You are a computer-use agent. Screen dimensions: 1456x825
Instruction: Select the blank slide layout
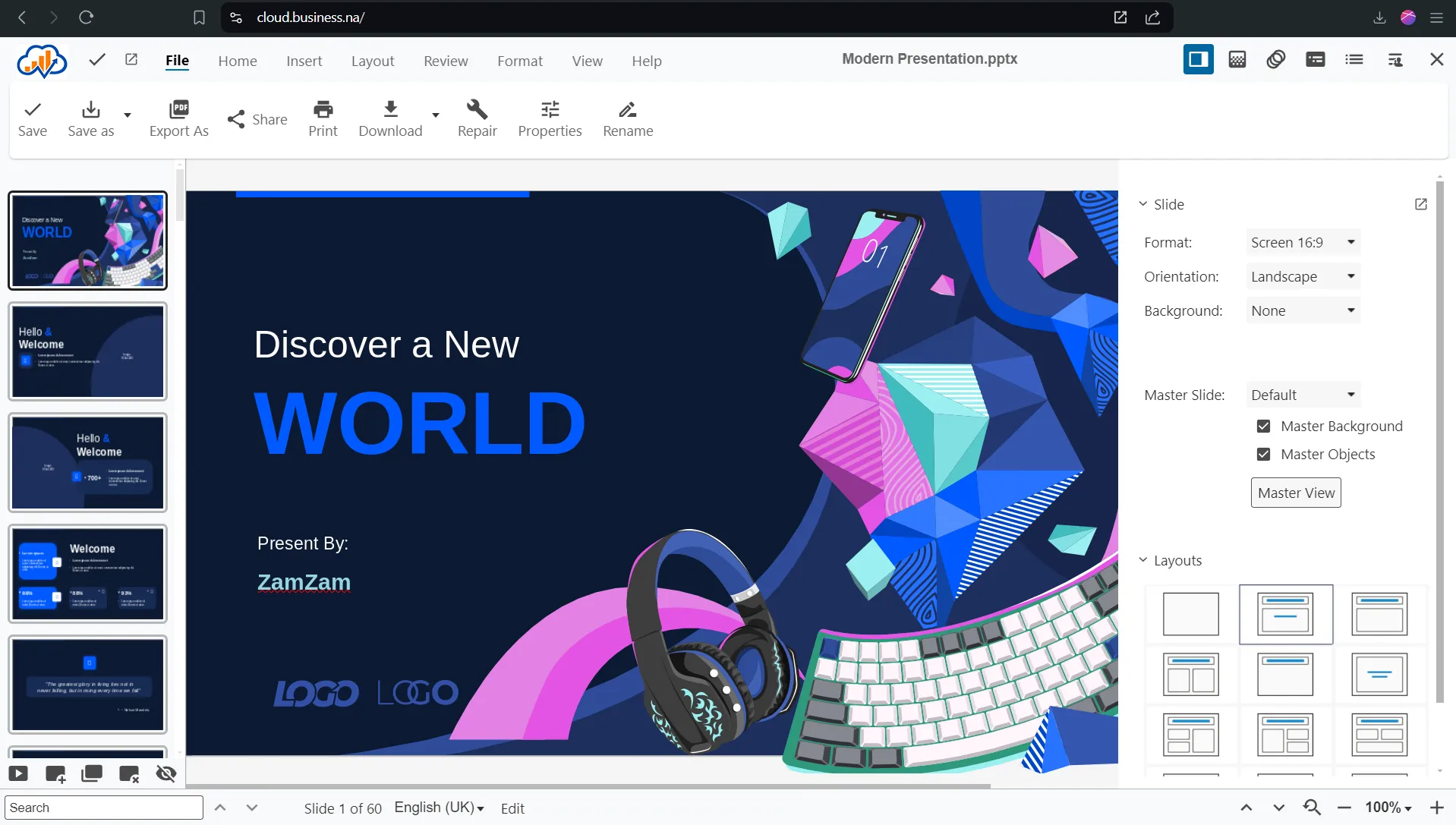click(1190, 614)
